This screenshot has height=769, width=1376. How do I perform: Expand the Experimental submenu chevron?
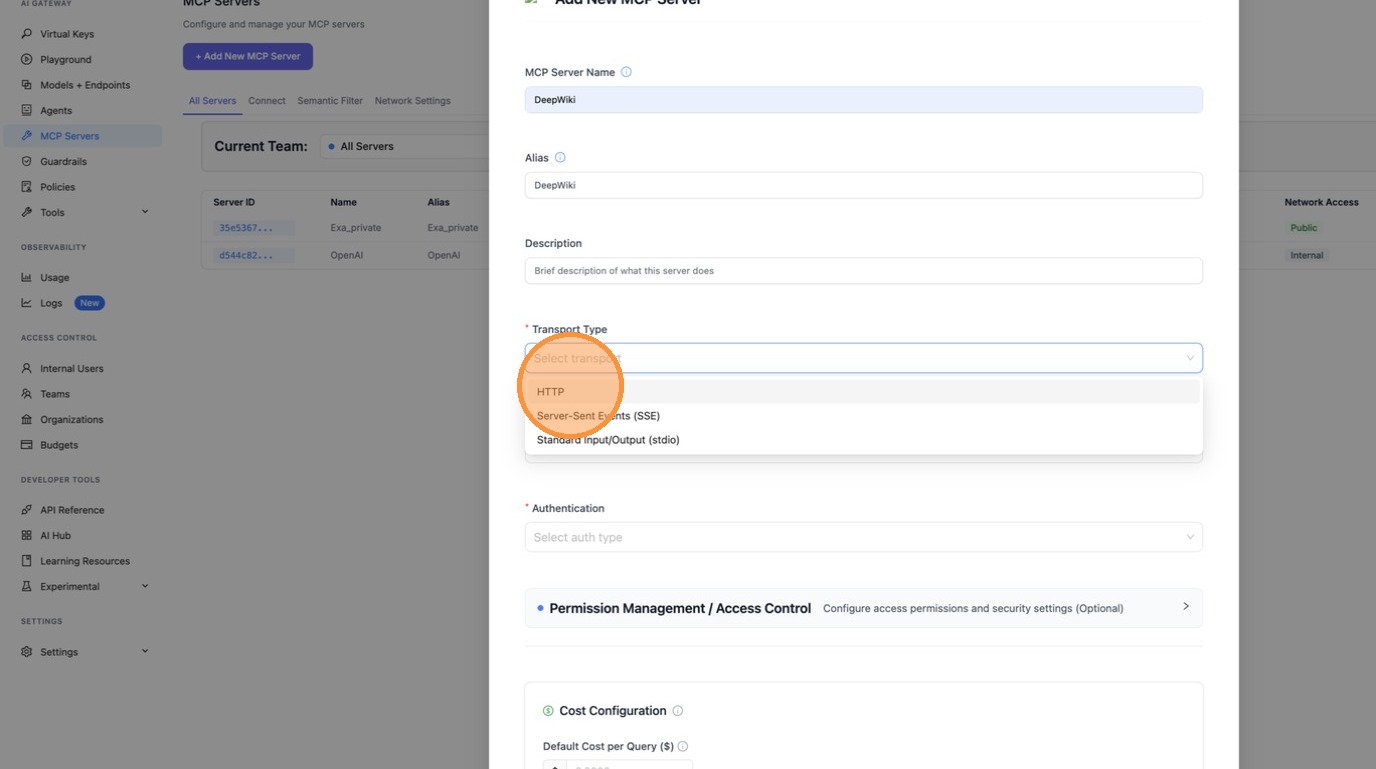145,586
